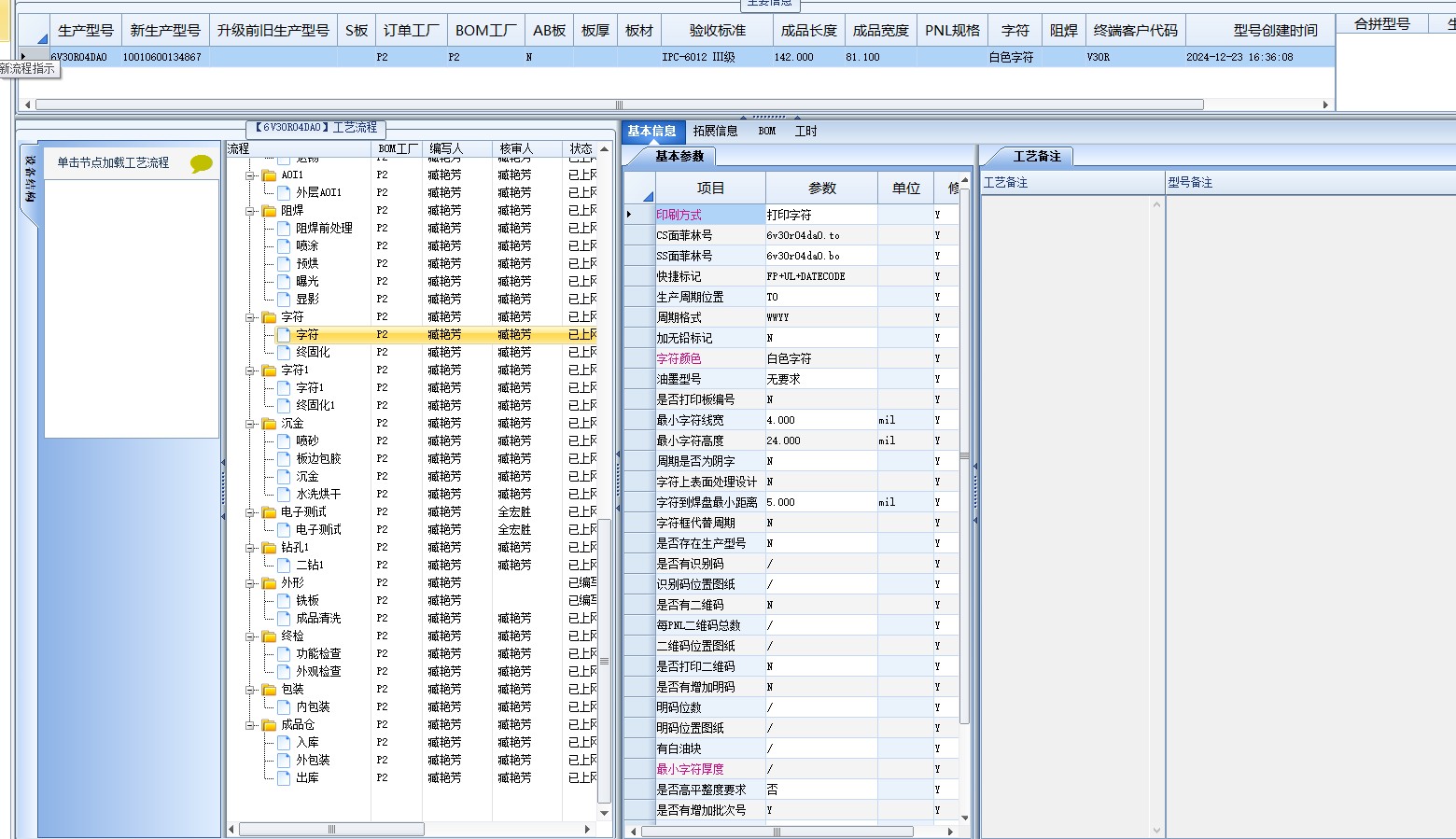Select the 电子测试 child process node

pyautogui.click(x=318, y=530)
